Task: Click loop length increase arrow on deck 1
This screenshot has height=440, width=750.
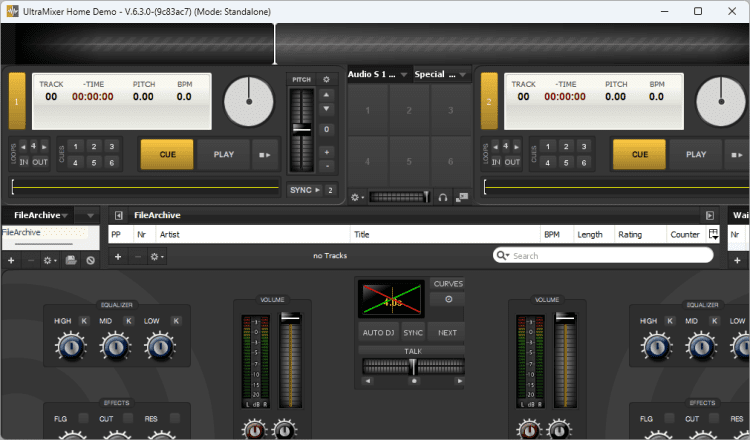Action: pyautogui.click(x=44, y=147)
